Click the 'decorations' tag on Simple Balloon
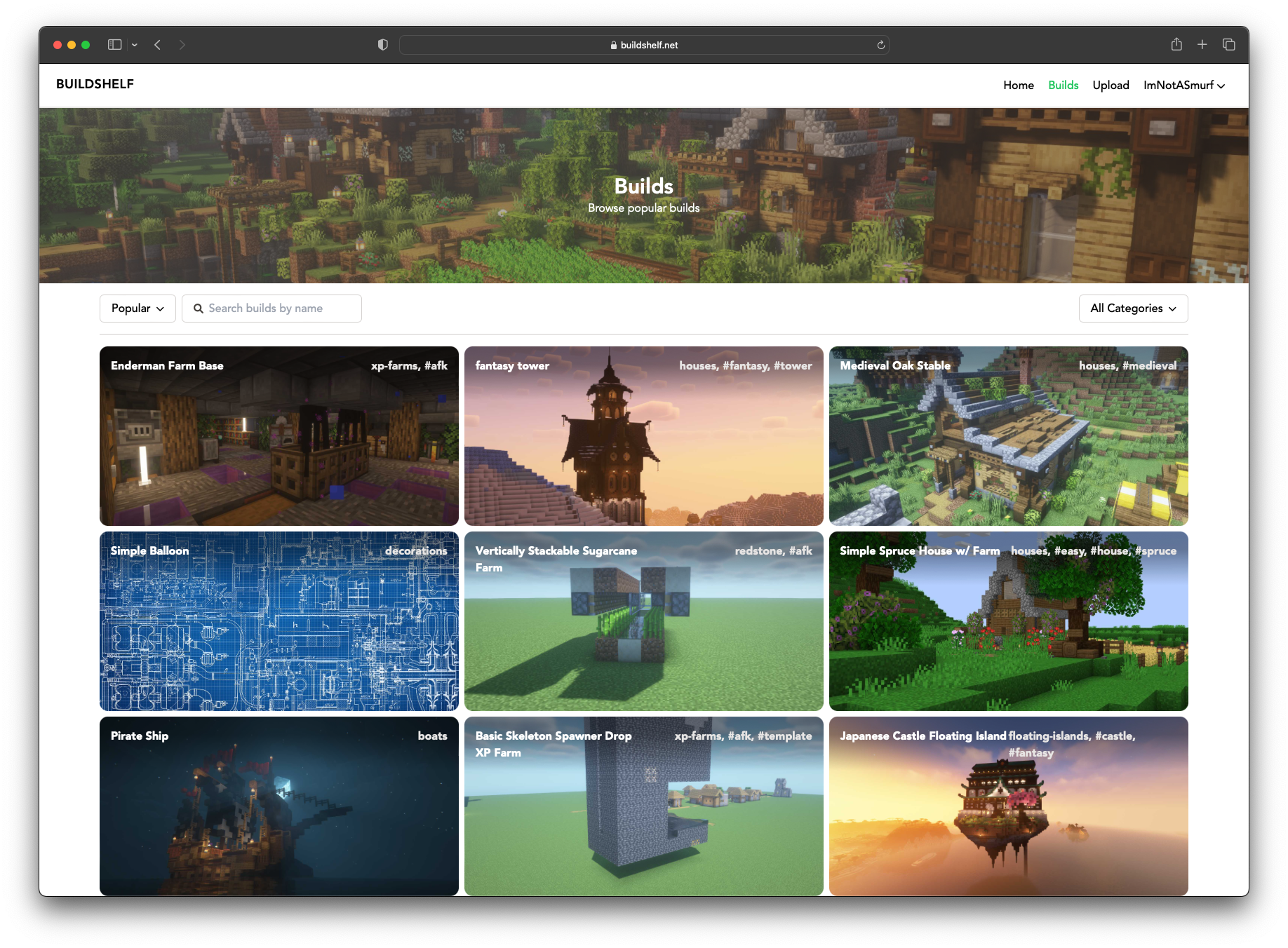 tap(416, 550)
